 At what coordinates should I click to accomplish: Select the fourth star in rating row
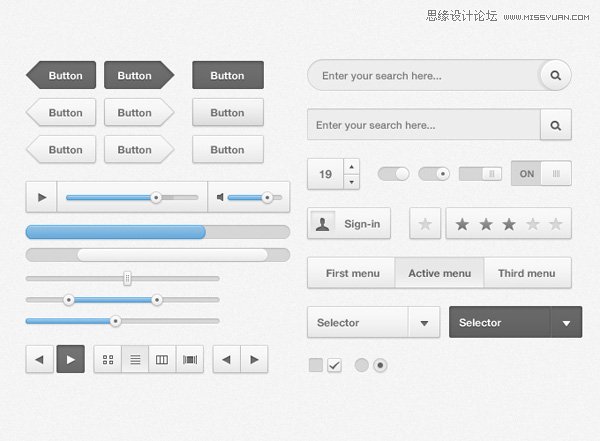point(533,224)
